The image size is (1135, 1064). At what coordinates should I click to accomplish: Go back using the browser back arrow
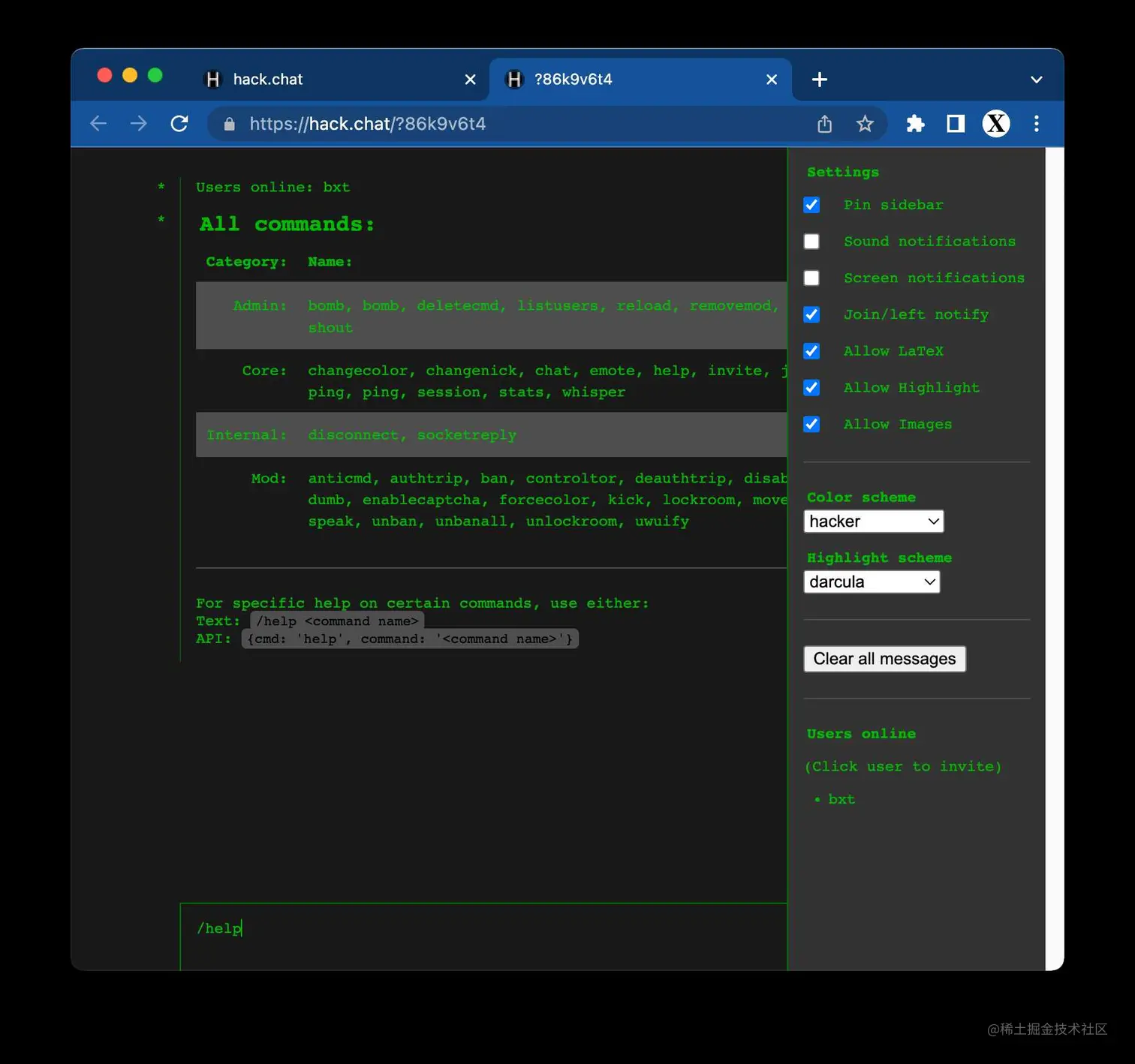coord(98,124)
